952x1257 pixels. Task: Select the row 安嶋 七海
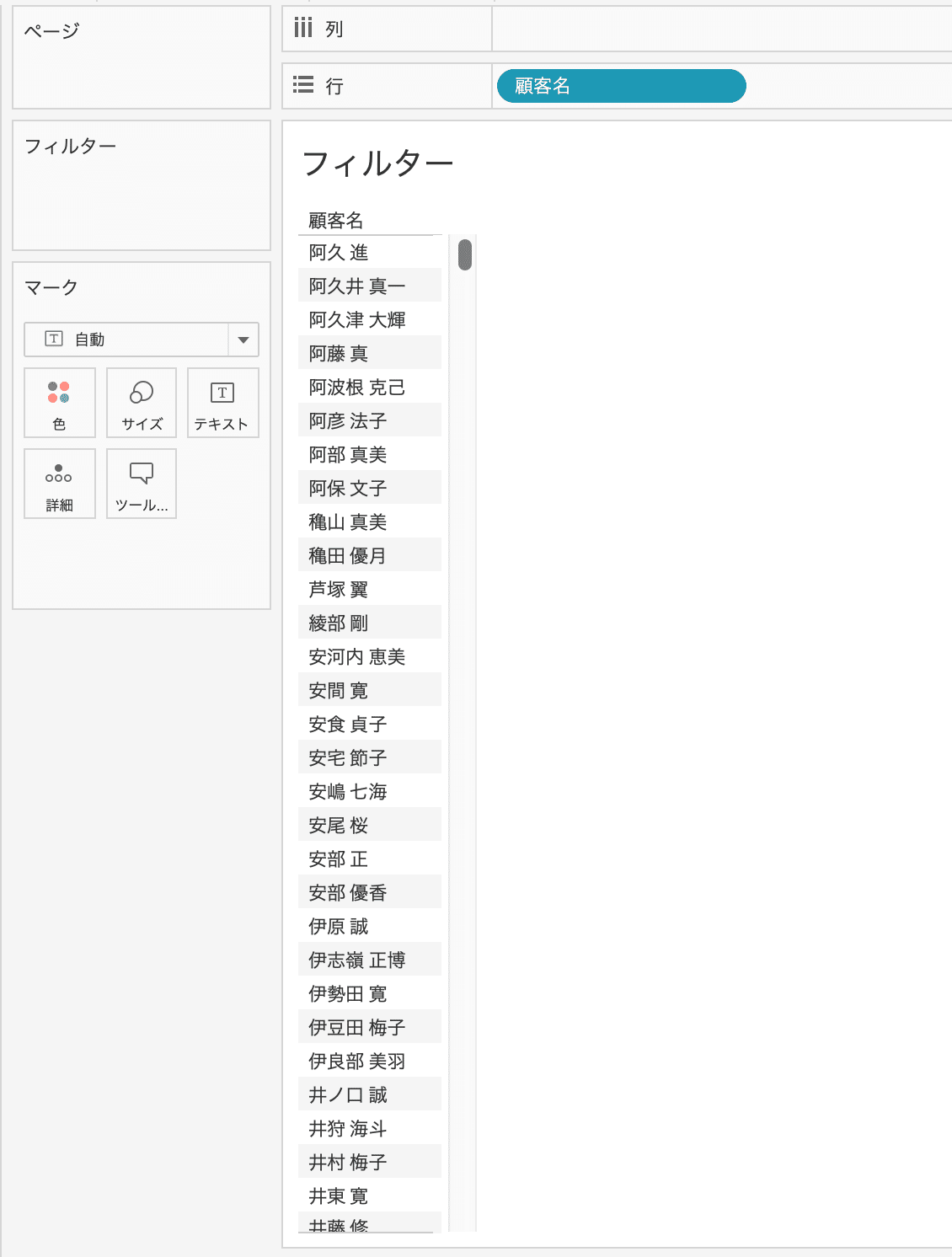[370, 791]
